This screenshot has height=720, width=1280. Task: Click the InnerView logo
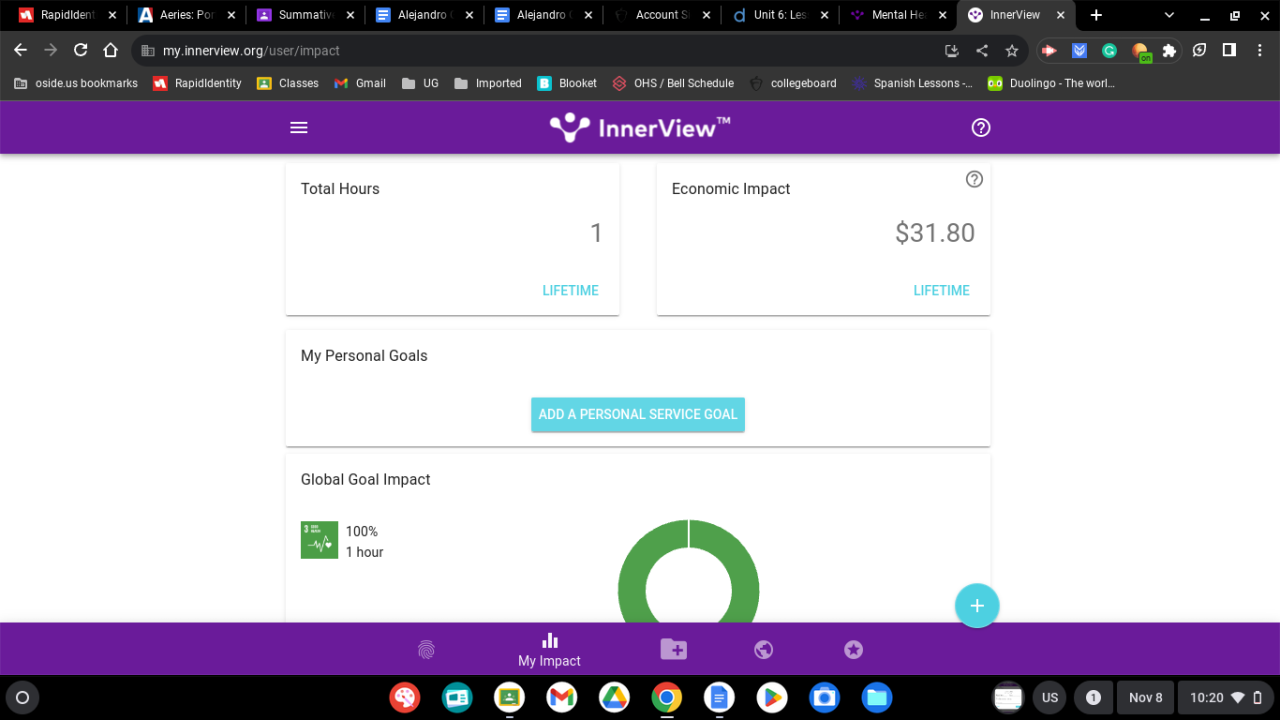point(640,128)
